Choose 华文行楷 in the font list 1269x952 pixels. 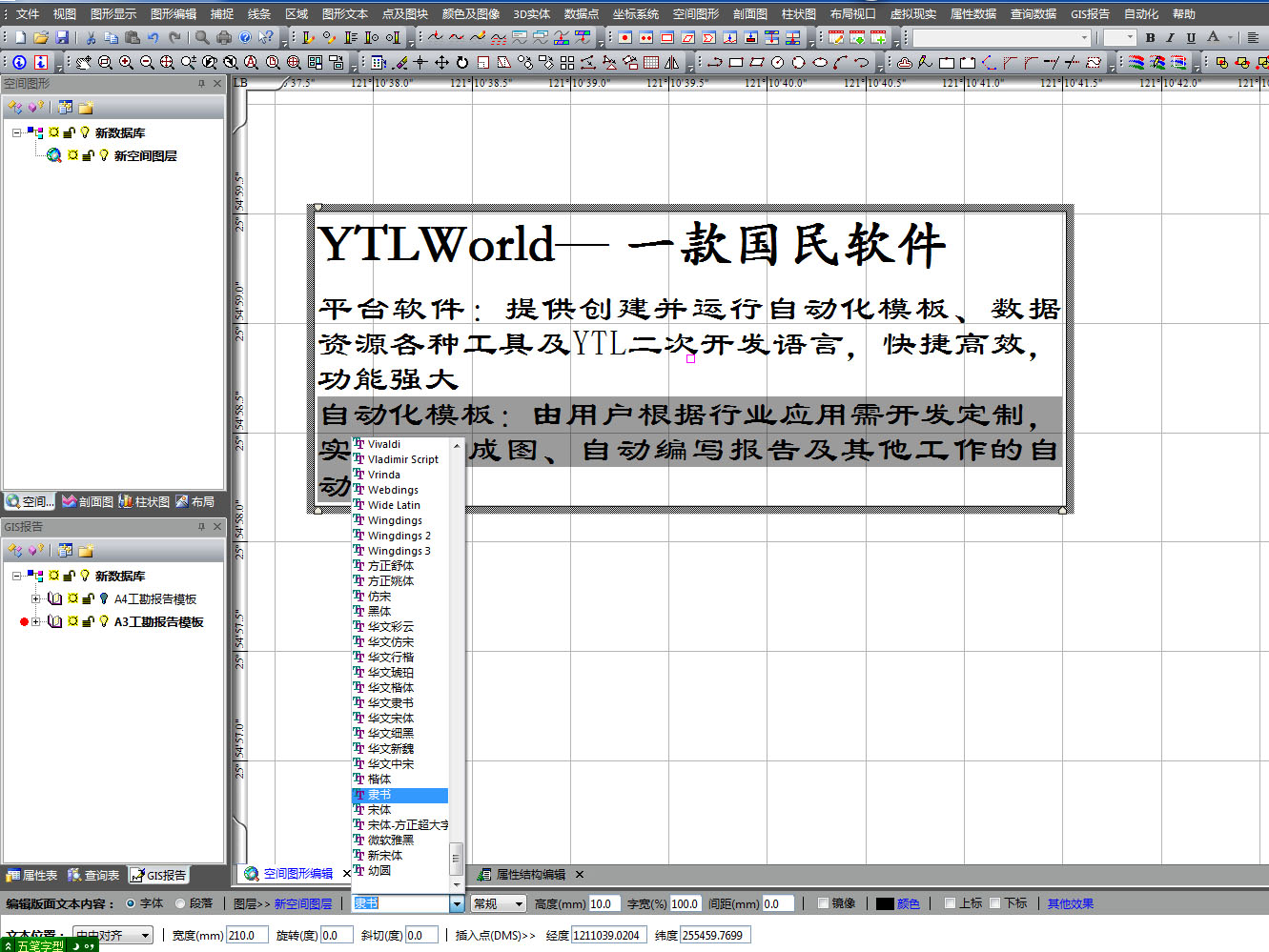coord(400,658)
